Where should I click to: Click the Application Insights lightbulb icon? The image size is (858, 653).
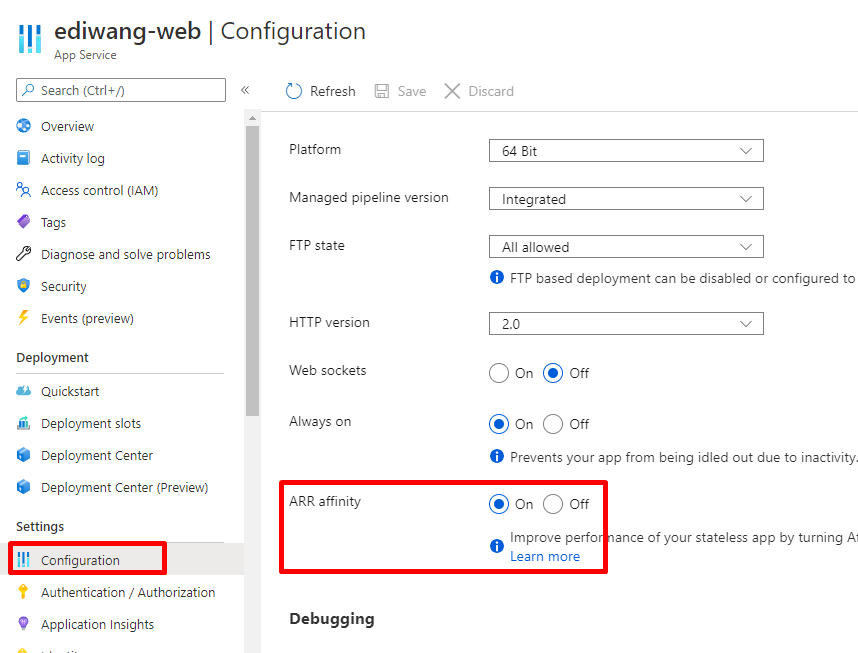pyautogui.click(x=23, y=623)
